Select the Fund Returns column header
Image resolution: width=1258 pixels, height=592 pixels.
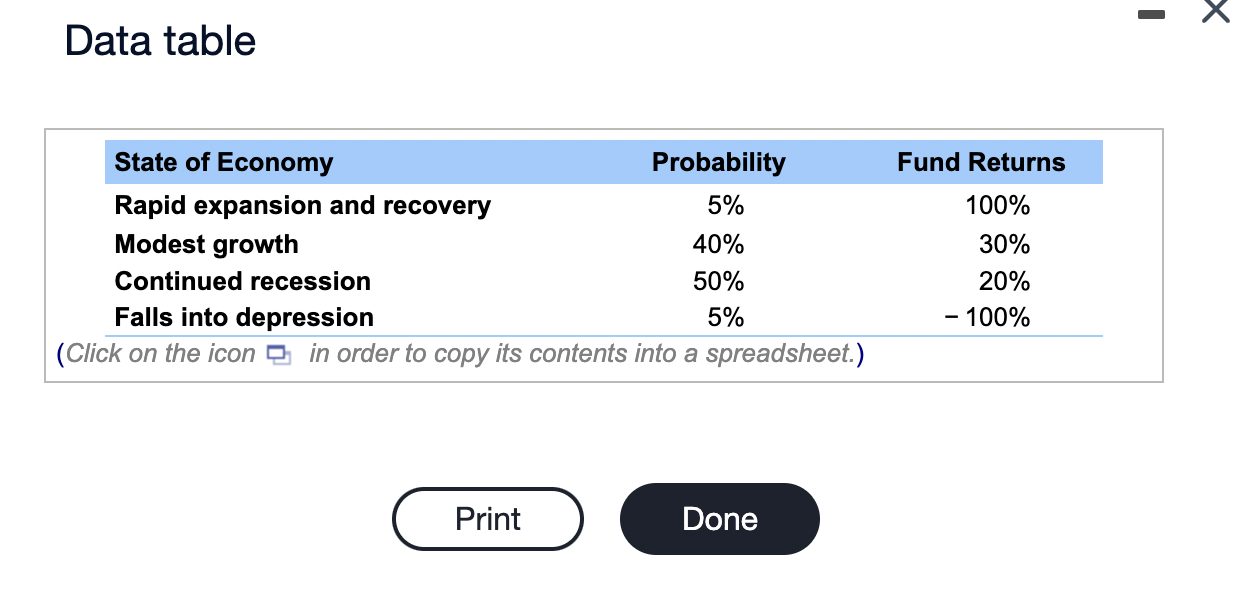point(981,162)
